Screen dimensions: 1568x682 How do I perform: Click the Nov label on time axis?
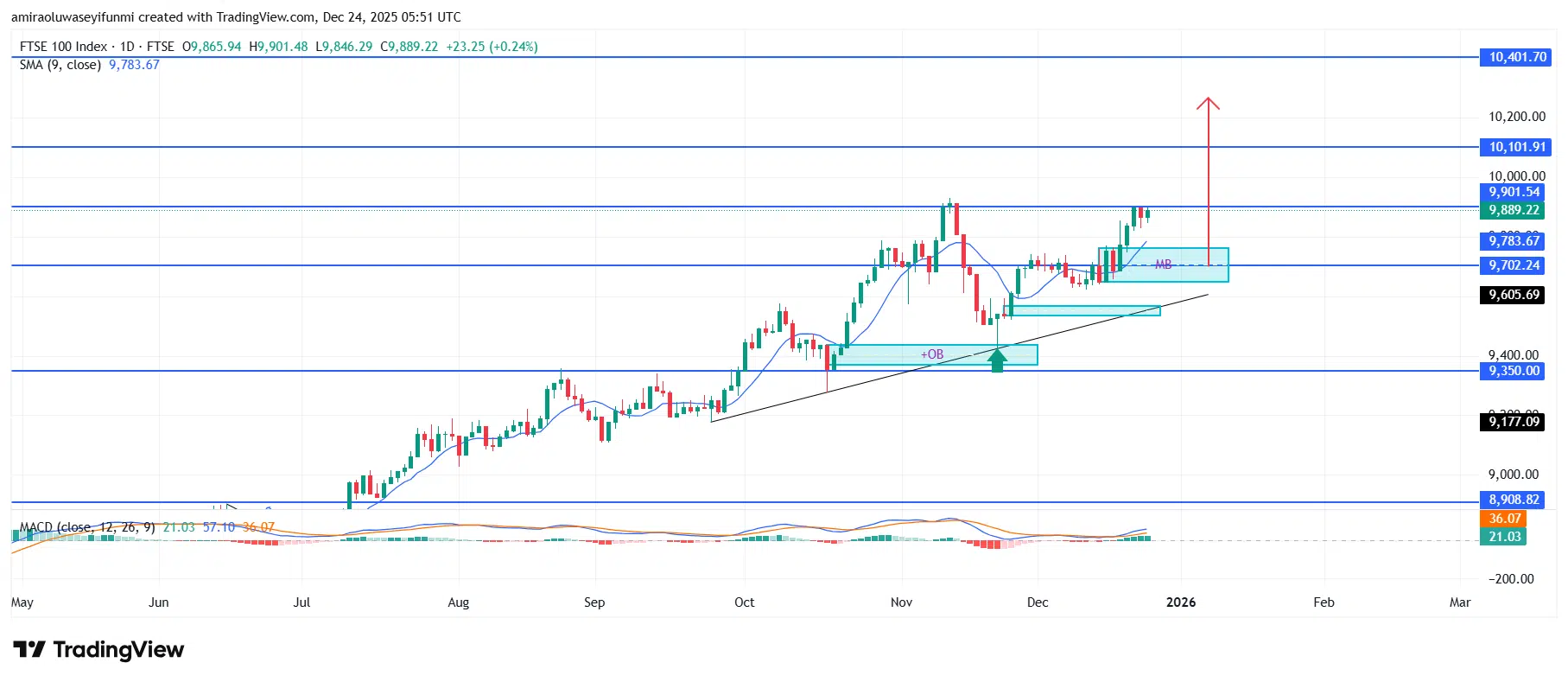point(901,602)
